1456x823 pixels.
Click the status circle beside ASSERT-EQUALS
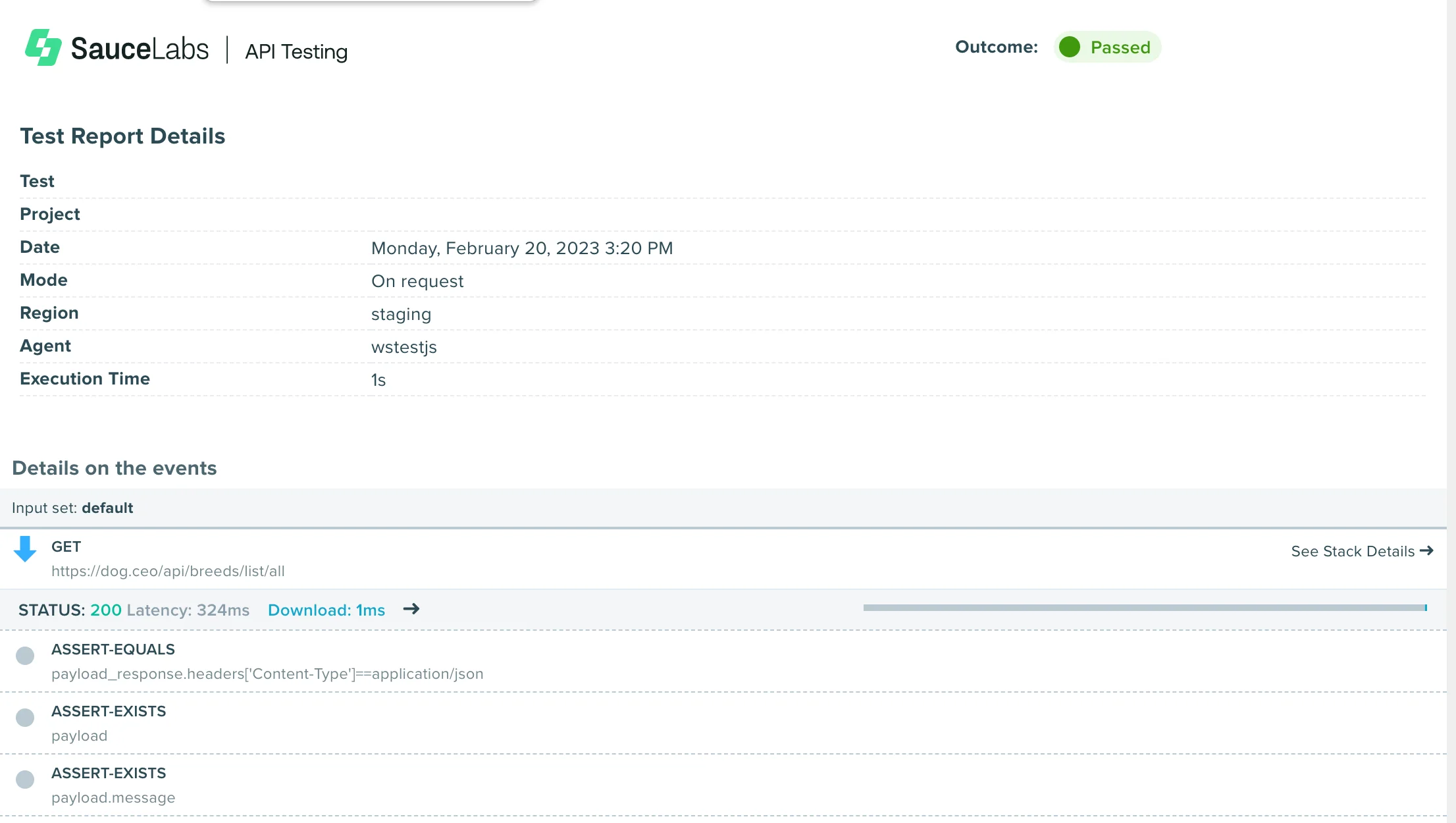click(25, 655)
